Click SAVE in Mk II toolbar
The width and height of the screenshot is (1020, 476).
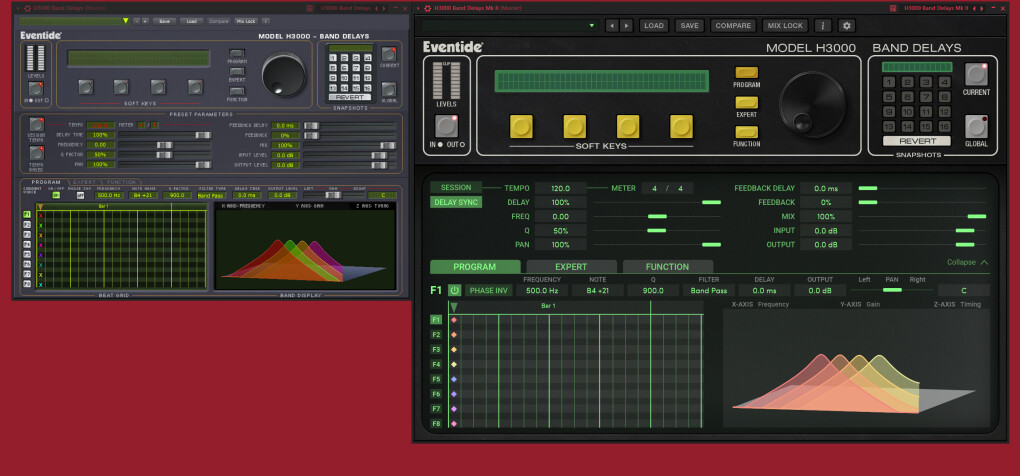click(690, 25)
